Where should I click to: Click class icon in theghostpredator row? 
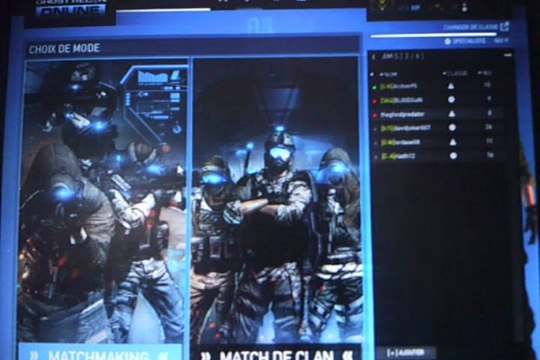click(x=452, y=114)
